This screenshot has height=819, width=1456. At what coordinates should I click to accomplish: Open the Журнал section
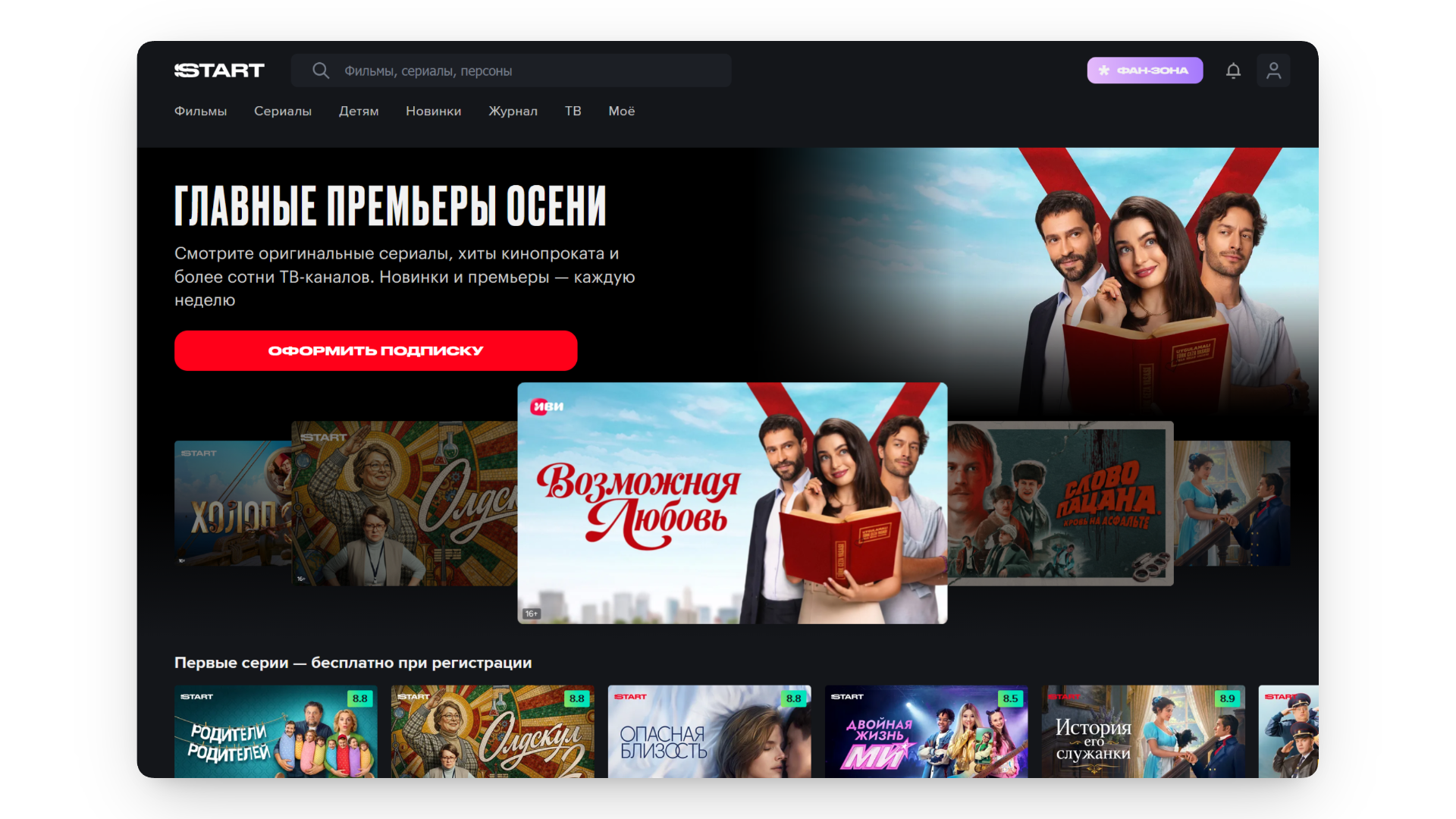coord(513,111)
